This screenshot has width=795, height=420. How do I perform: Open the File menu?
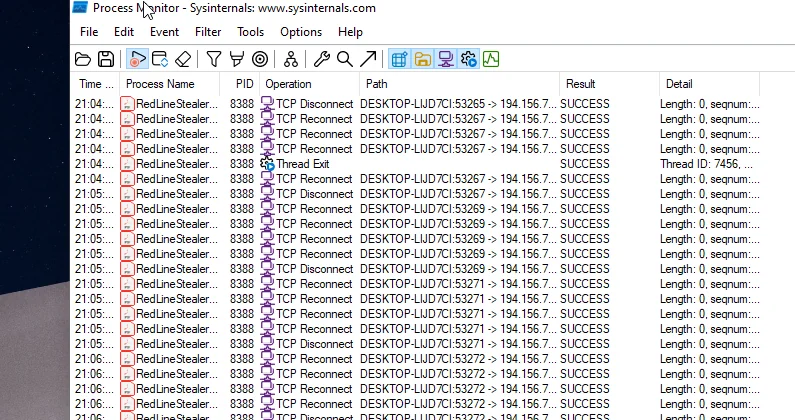click(89, 32)
